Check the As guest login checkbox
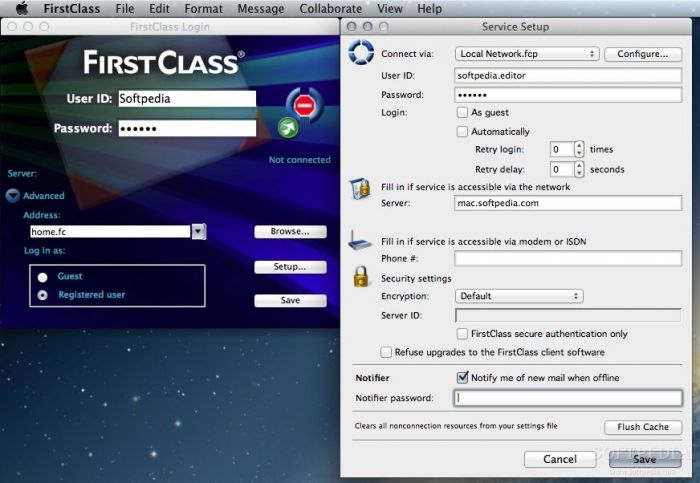The image size is (700, 483). point(462,112)
